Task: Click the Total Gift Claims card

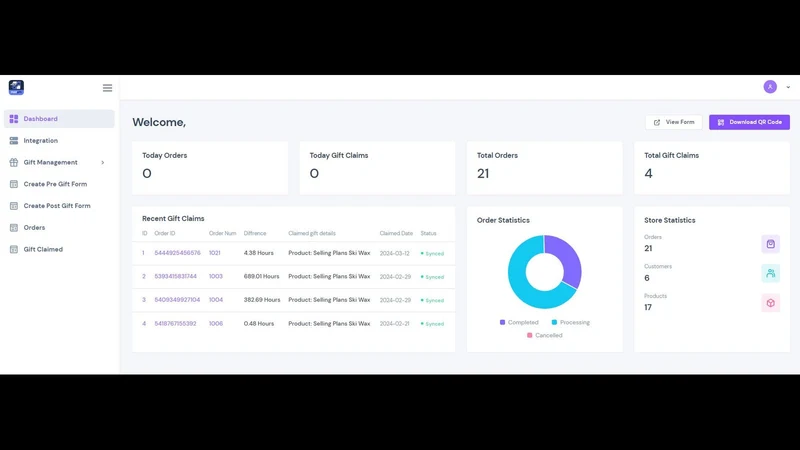Action: [712, 168]
